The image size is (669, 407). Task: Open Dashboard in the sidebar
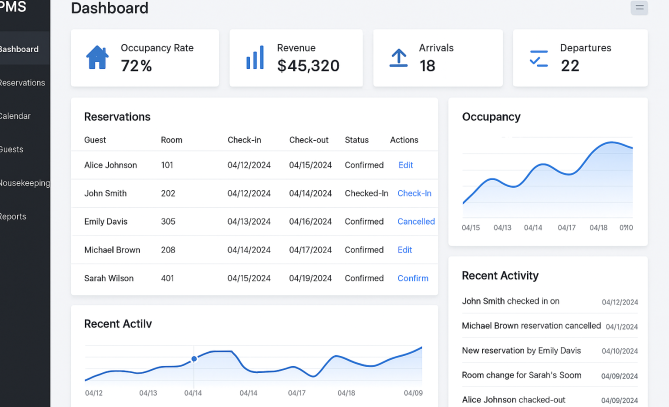(x=20, y=49)
